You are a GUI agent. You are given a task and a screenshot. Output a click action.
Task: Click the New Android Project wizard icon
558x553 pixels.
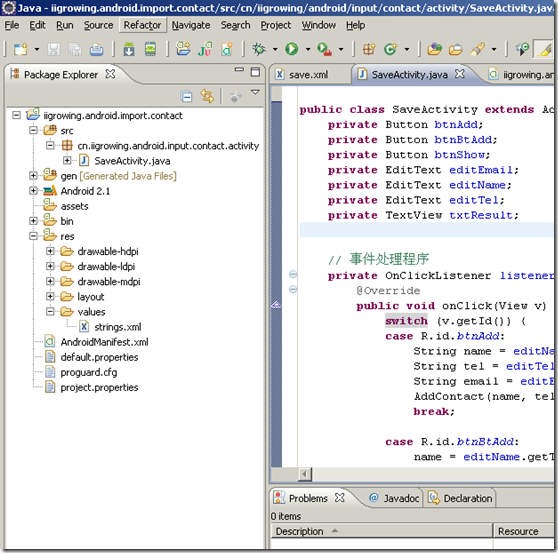tap(183, 49)
